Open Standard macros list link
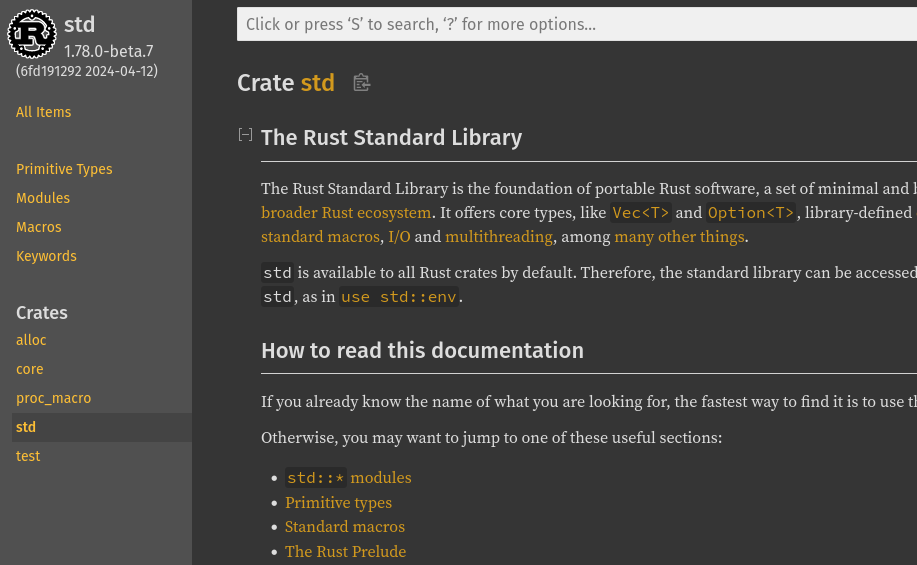 [344, 526]
